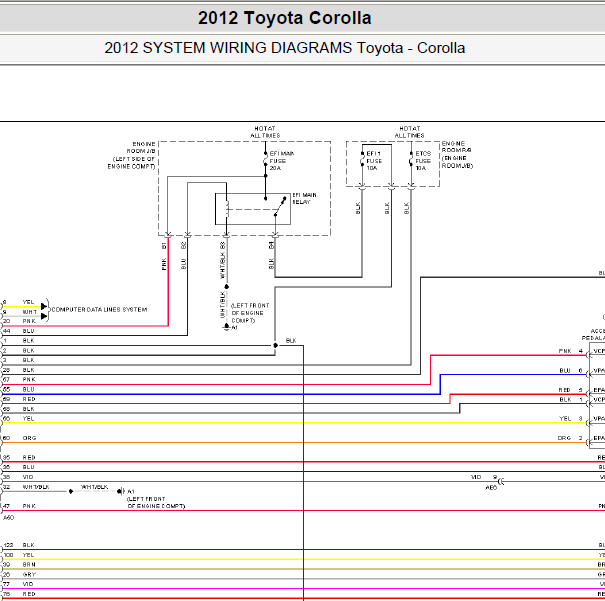Click the "EFI MAIN RELAY" label
The image size is (605, 601).
(x=304, y=199)
